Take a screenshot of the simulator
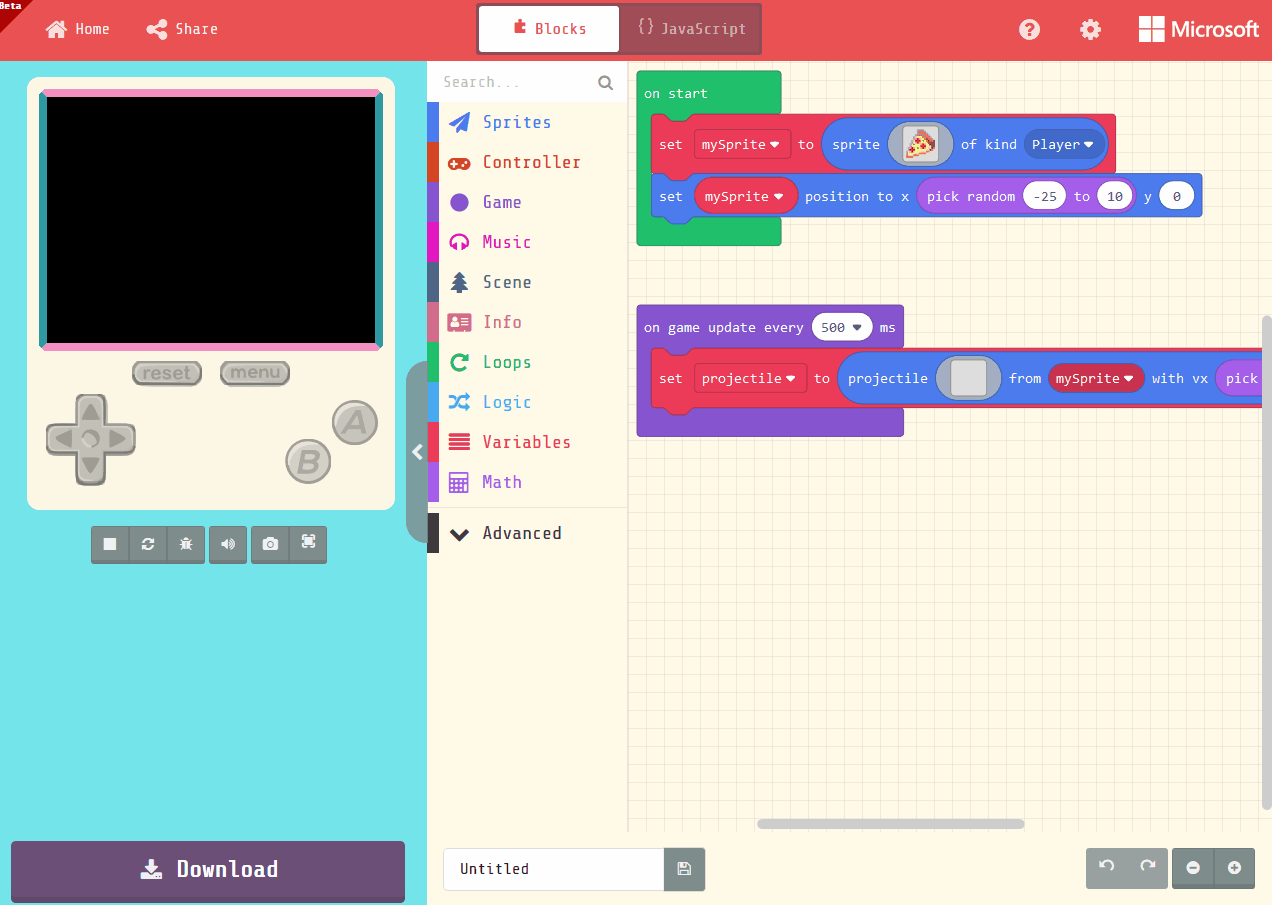The height and width of the screenshot is (905, 1272). tap(269, 544)
